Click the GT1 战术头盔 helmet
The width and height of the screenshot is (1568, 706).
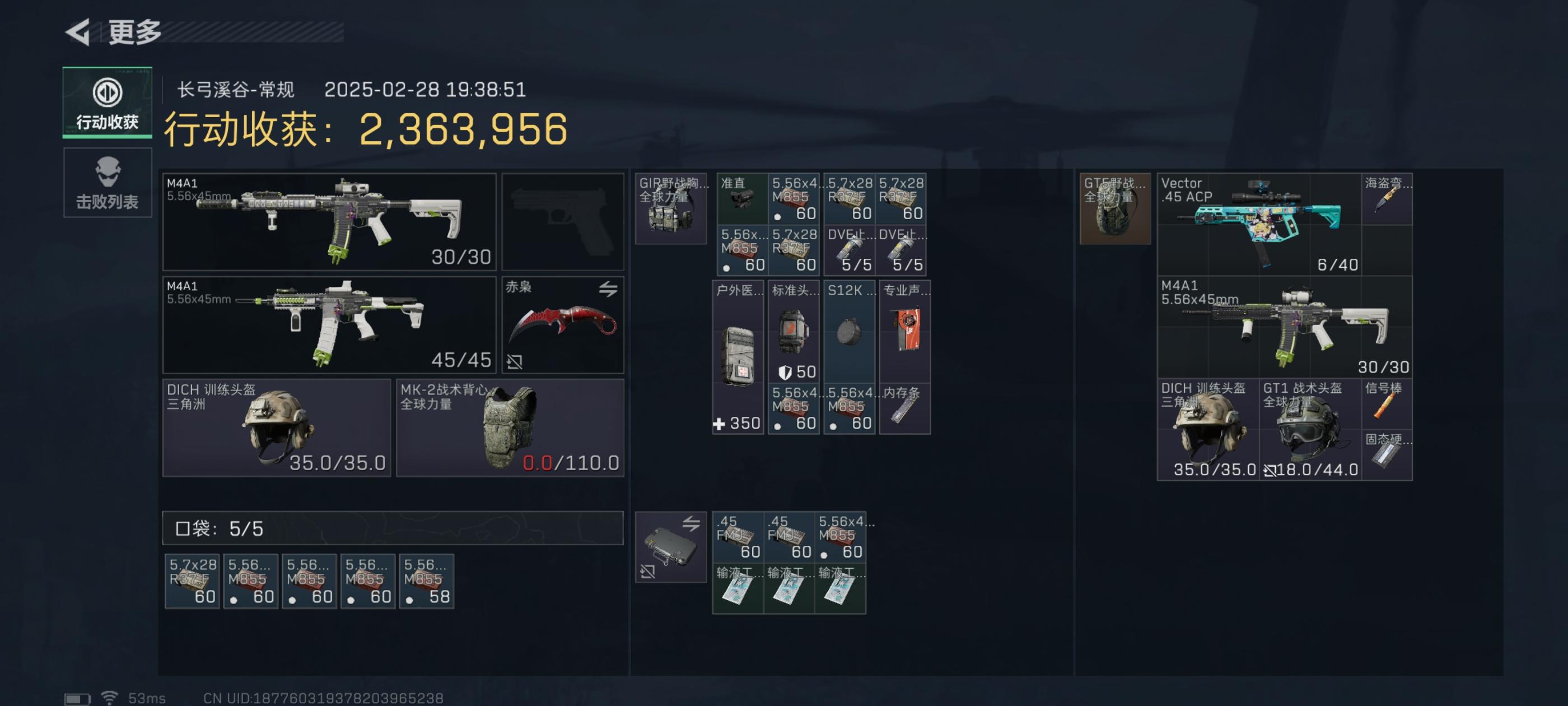(1310, 429)
